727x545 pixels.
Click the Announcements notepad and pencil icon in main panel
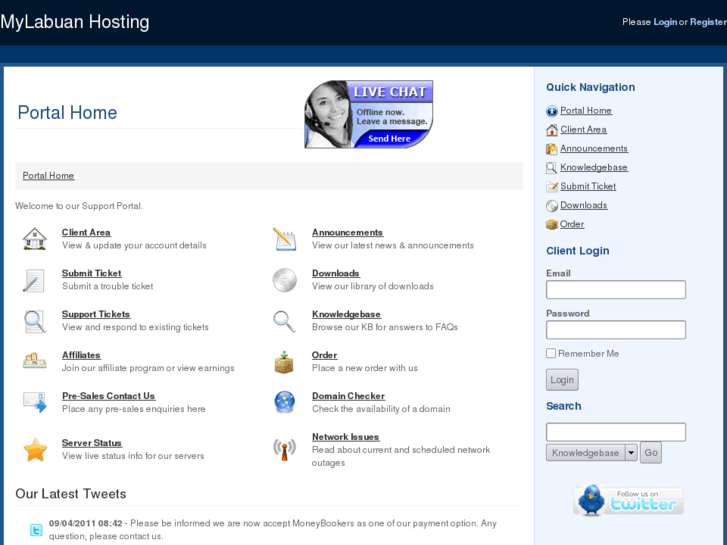point(284,239)
